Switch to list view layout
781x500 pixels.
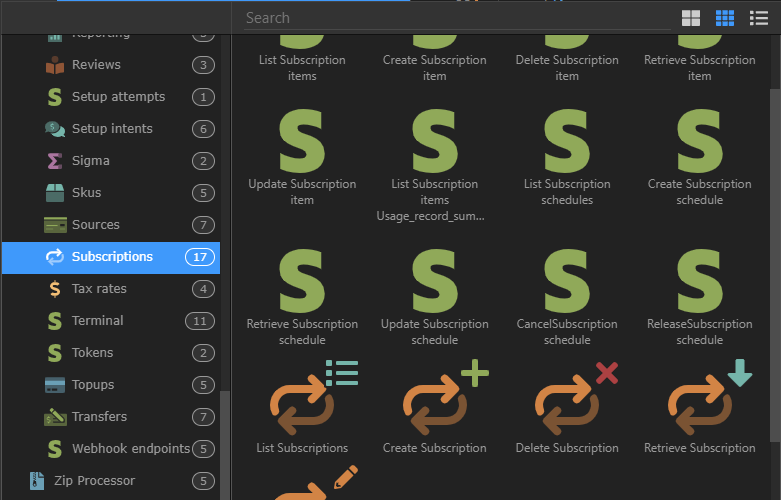click(x=759, y=18)
